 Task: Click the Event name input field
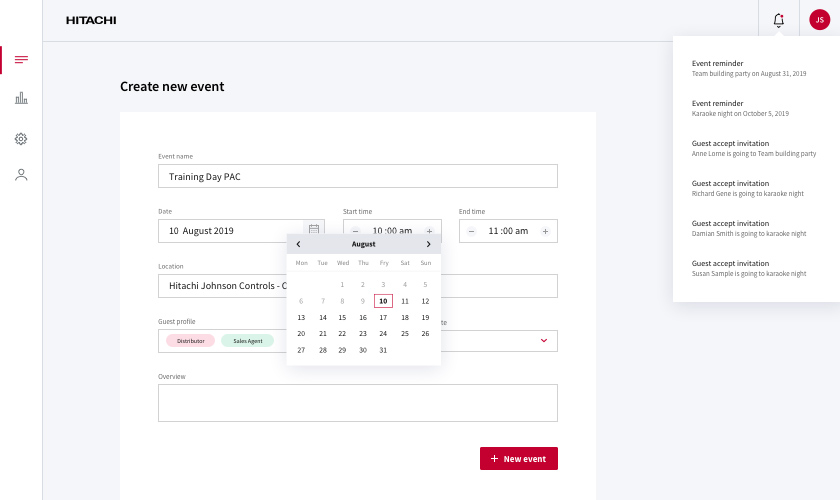tap(358, 176)
